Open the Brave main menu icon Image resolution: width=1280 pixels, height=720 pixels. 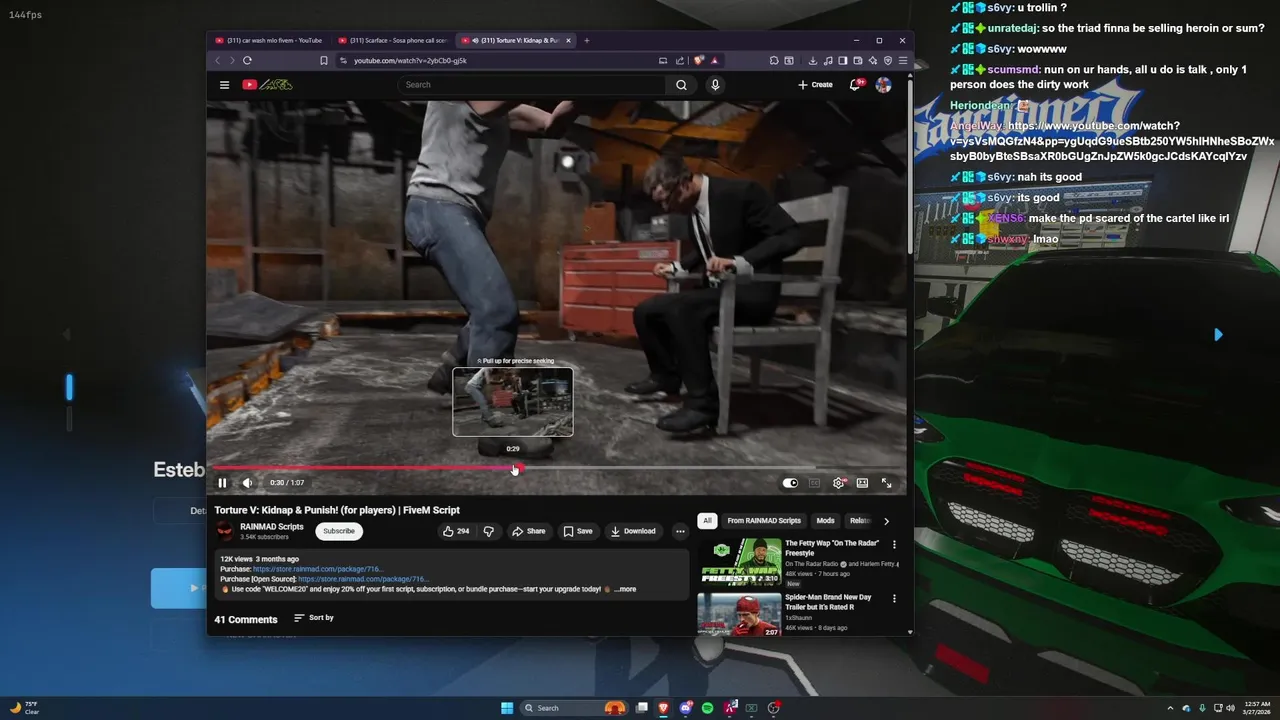click(902, 60)
